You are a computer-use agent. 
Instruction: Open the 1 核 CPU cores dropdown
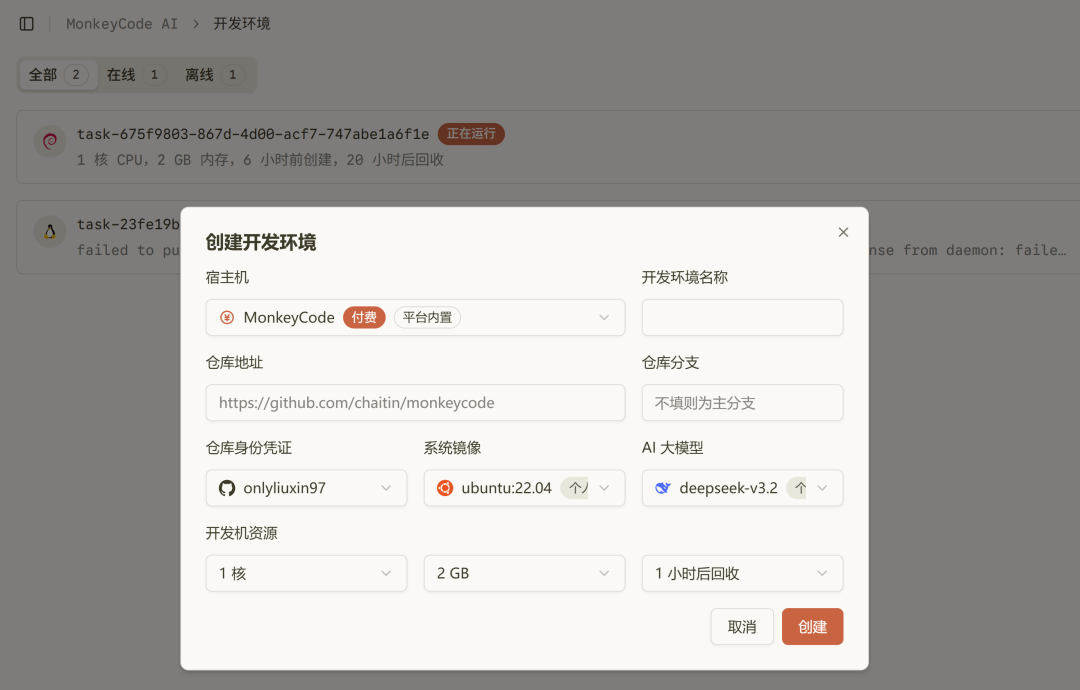click(x=307, y=574)
